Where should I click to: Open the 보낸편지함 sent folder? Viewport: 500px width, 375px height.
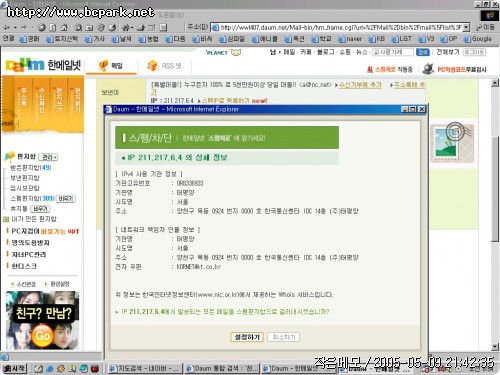point(25,178)
